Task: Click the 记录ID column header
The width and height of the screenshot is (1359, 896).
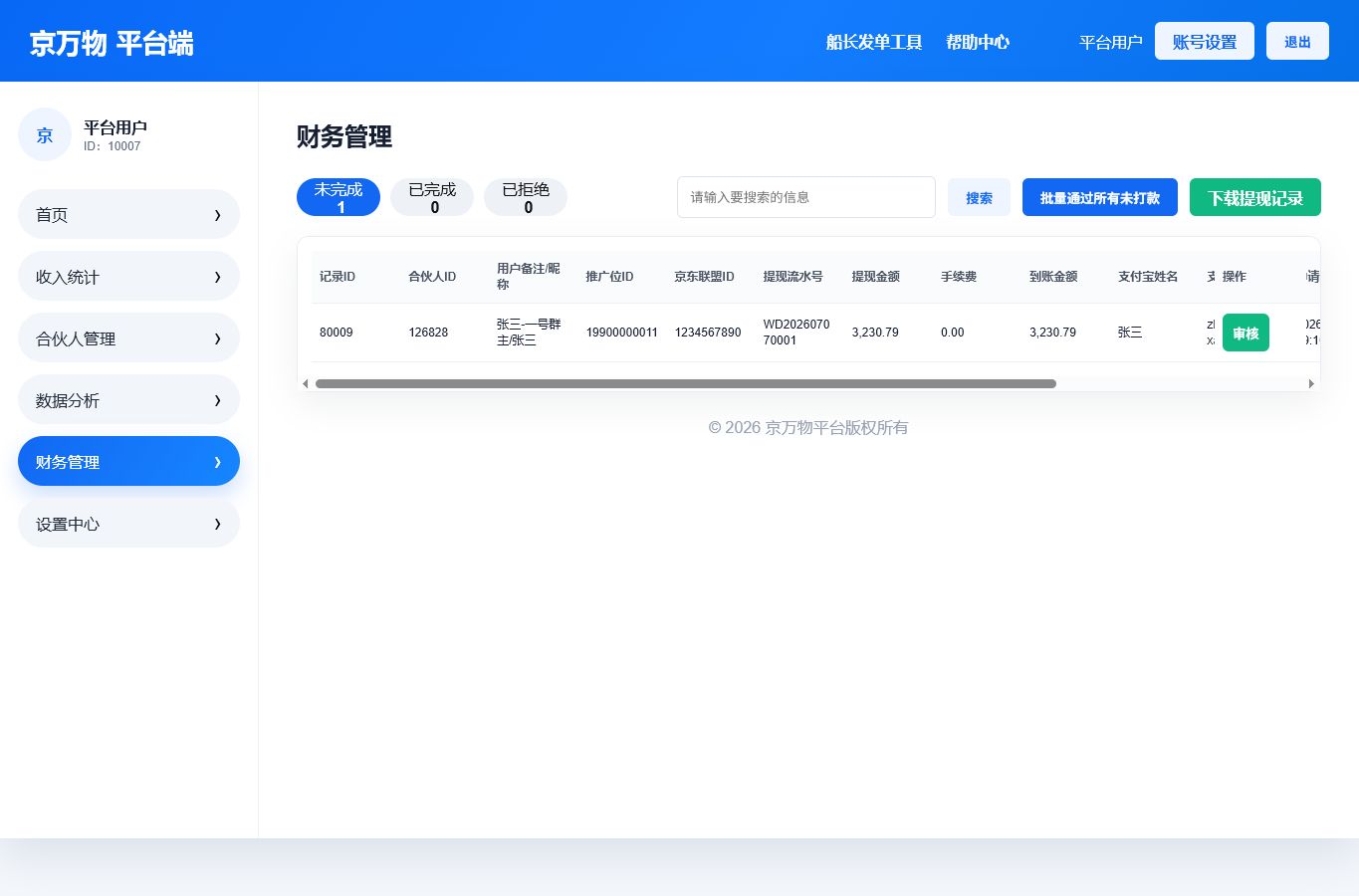Action: [x=338, y=277]
